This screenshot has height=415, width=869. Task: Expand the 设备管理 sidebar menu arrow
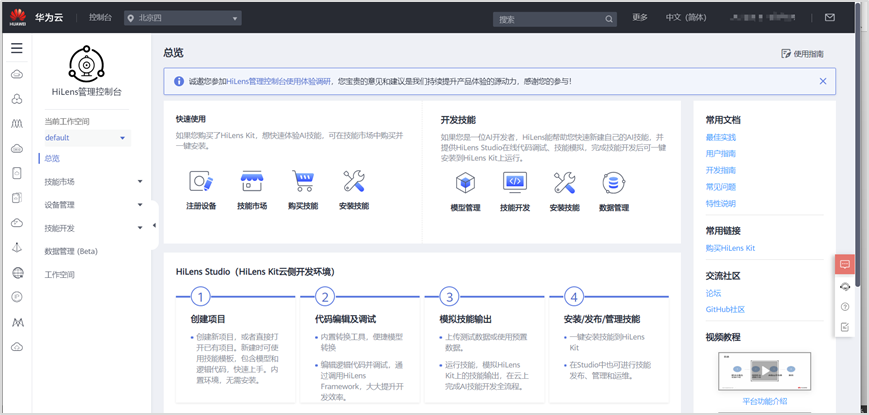140,204
